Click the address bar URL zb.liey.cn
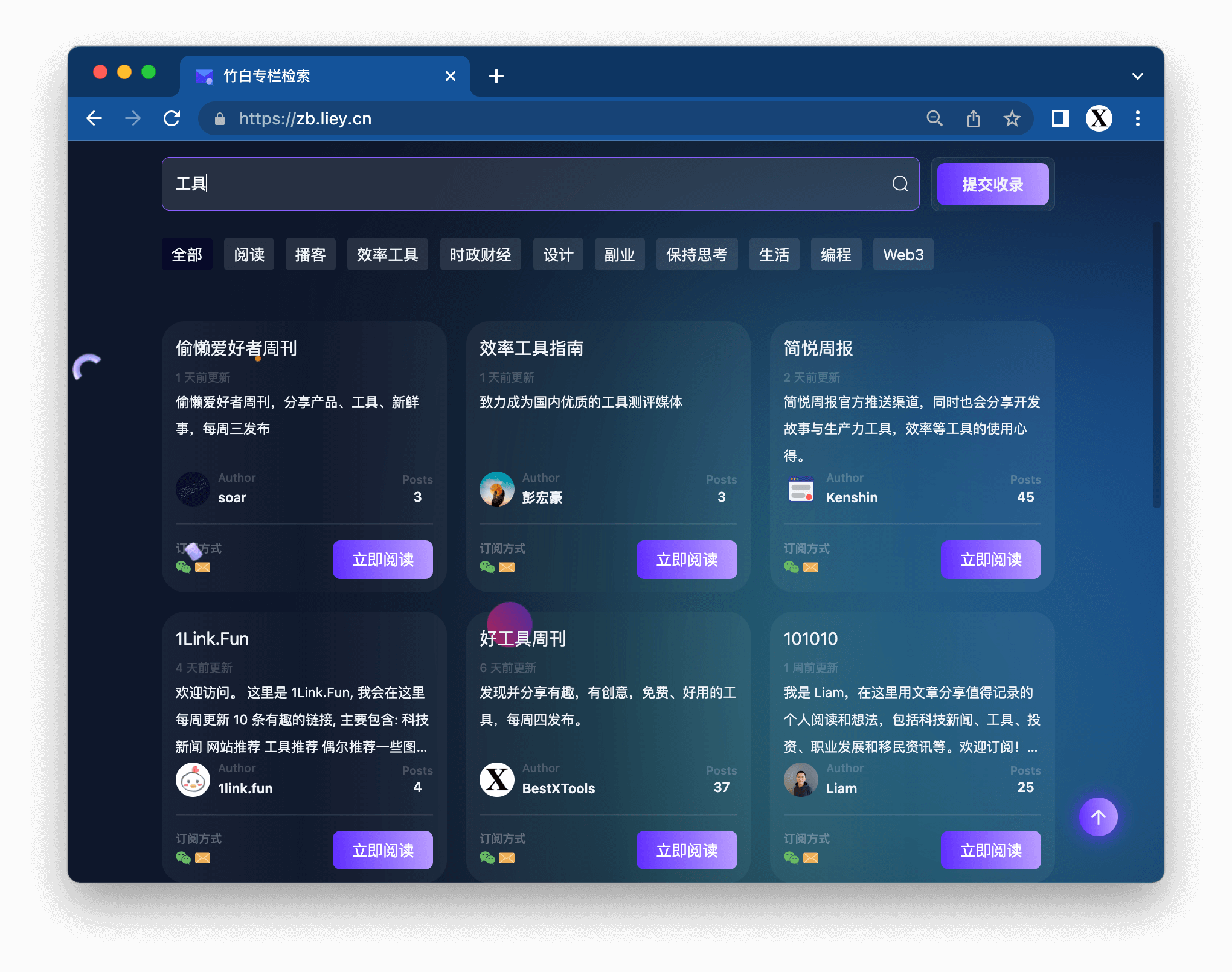Screen dimensions: 1232x972 (x=305, y=118)
